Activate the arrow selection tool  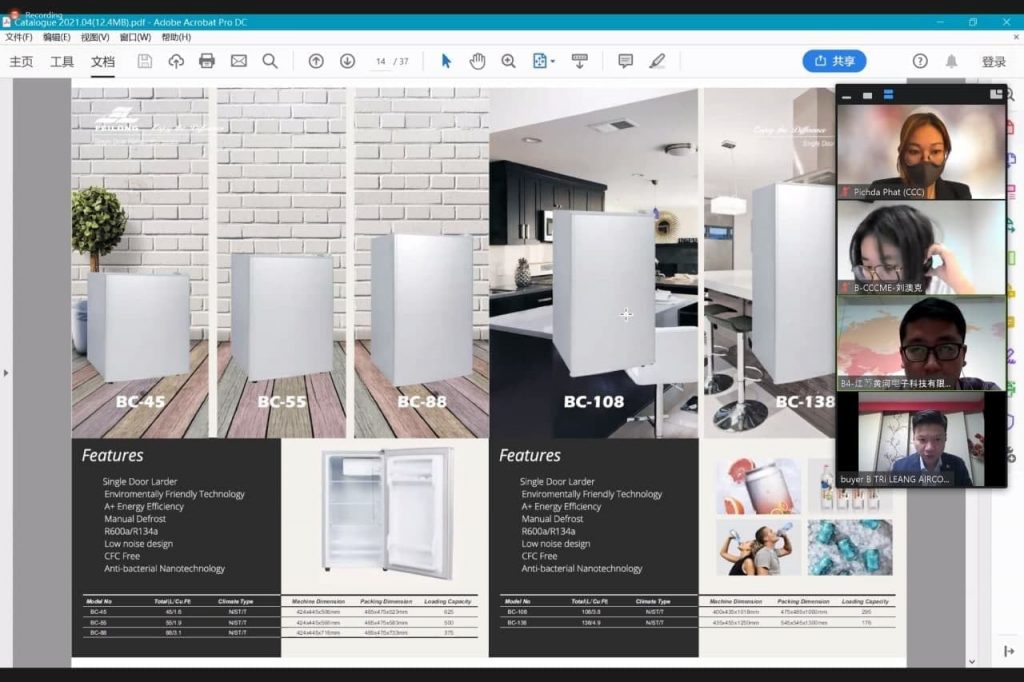point(446,61)
